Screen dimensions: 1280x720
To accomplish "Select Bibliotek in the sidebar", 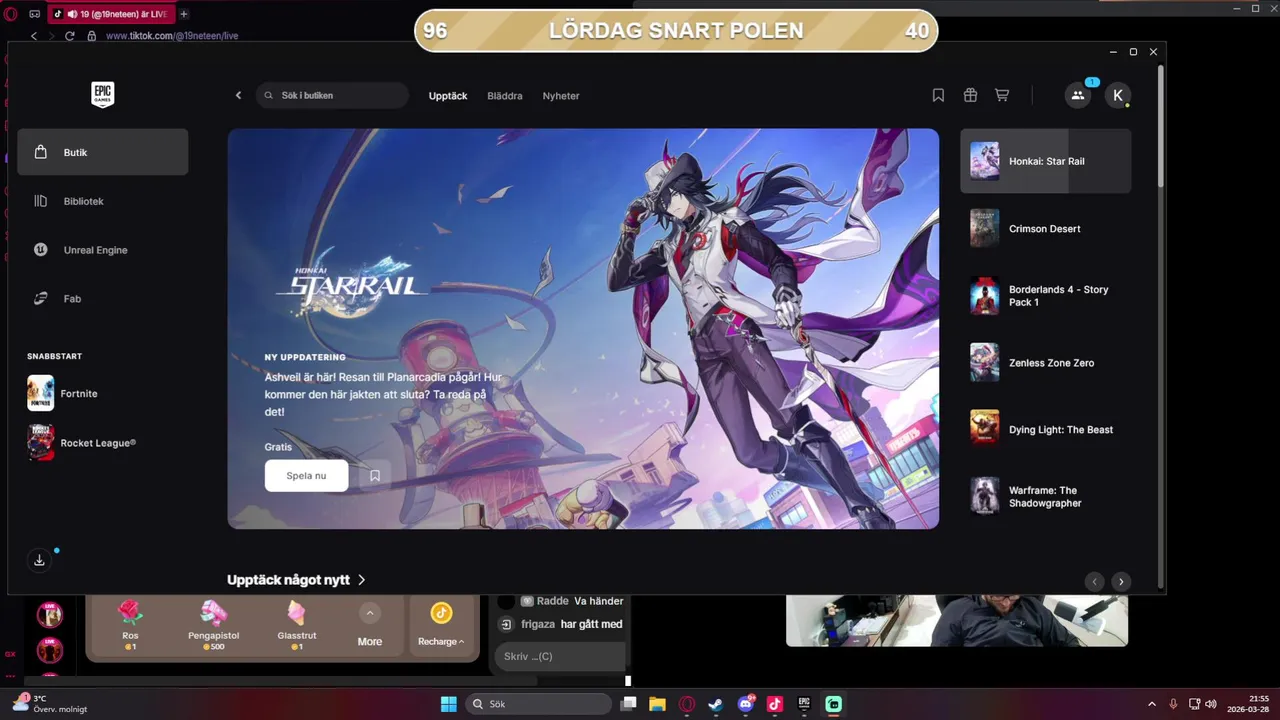I will pyautogui.click(x=102, y=201).
